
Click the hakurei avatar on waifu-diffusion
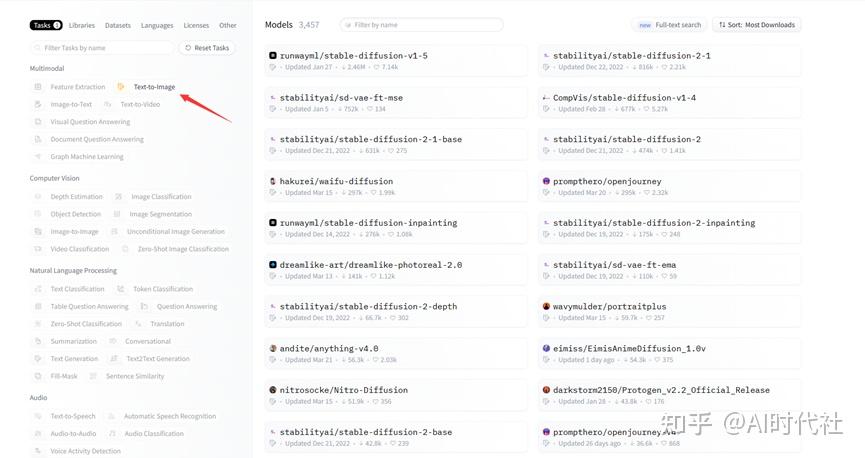point(273,181)
